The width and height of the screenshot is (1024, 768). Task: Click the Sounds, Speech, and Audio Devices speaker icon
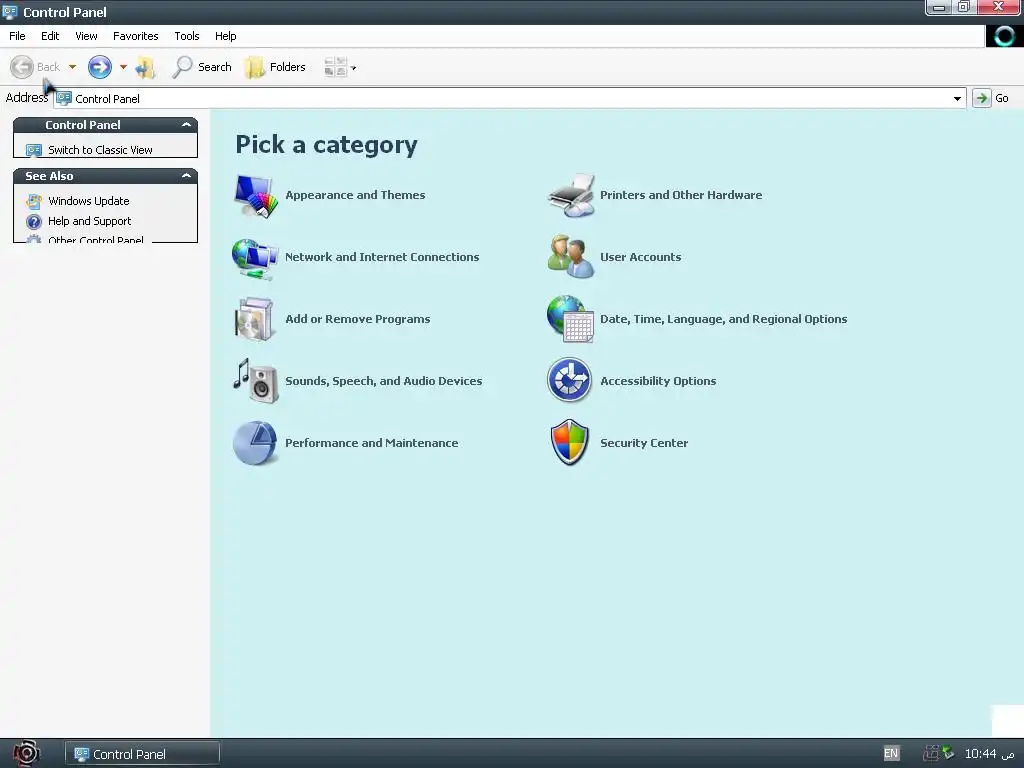[255, 381]
